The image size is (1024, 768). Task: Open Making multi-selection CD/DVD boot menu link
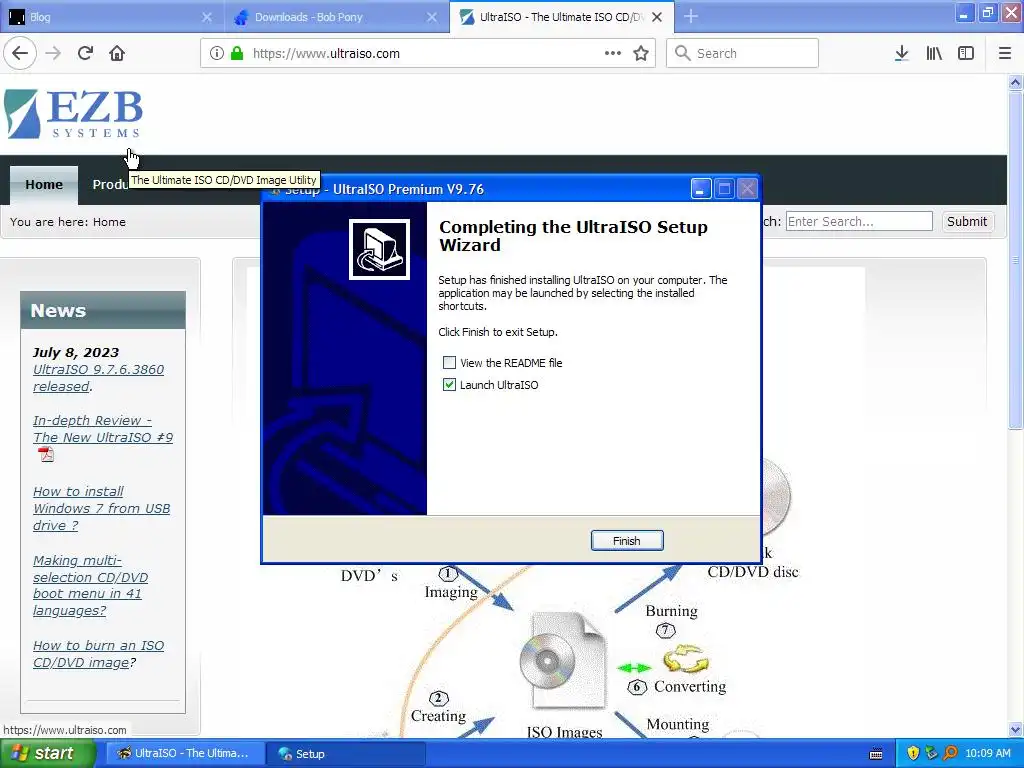[x=90, y=586]
